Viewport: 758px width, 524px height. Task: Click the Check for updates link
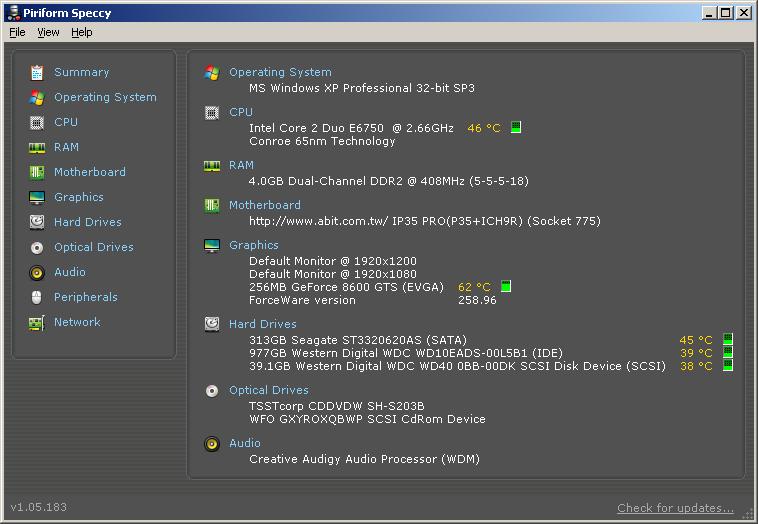tap(675, 509)
